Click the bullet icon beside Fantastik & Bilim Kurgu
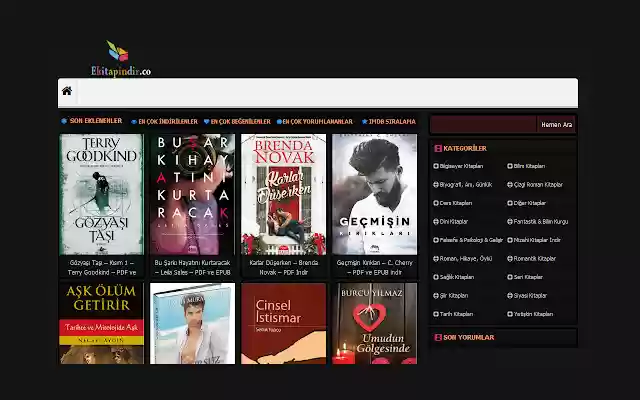 tap(510, 222)
